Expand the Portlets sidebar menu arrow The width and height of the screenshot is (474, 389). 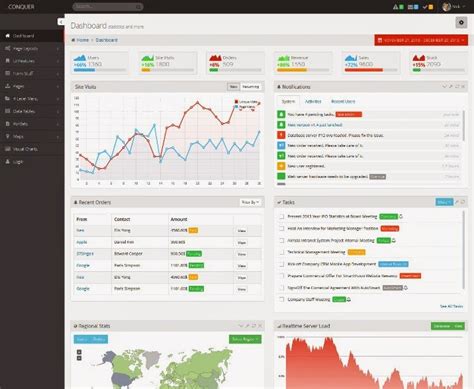click(58, 124)
